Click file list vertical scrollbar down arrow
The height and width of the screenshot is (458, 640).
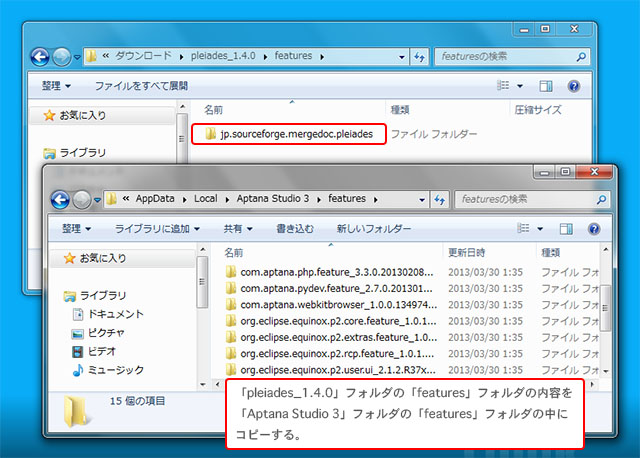[x=606, y=371]
